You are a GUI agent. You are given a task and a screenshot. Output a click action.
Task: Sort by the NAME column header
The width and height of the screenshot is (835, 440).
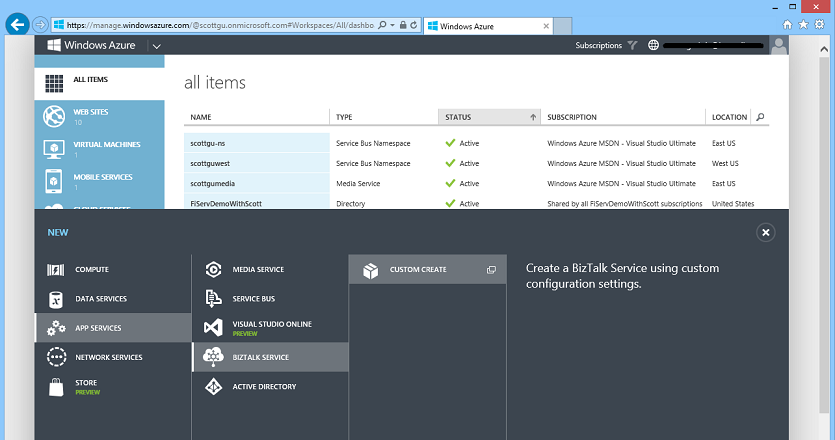point(257,117)
